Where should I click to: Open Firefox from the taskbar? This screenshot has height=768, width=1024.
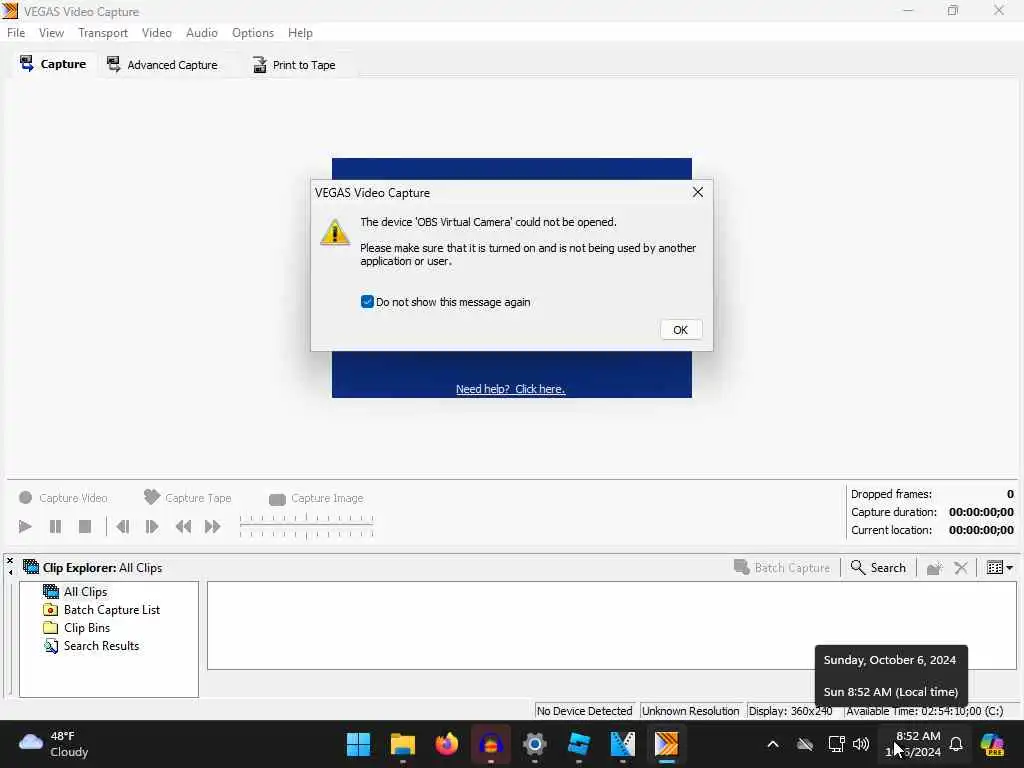pyautogui.click(x=447, y=744)
